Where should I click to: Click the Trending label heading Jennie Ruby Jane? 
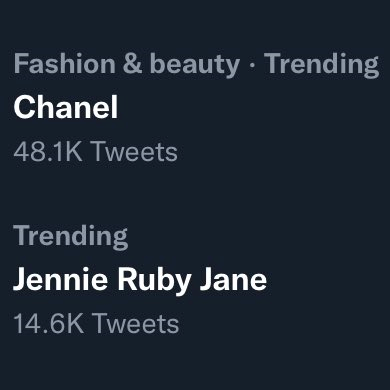tap(71, 237)
